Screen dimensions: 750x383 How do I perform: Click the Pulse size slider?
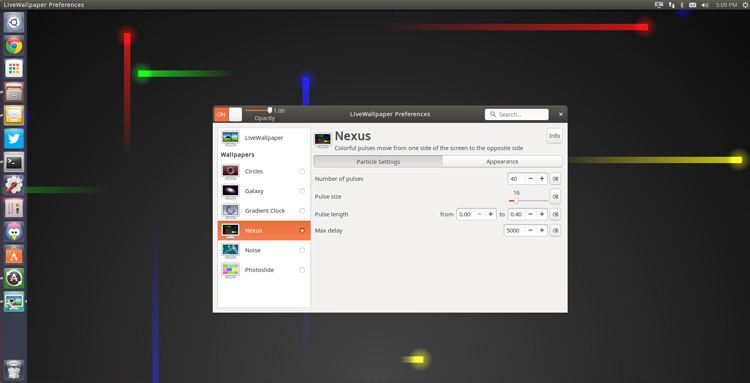529,201
